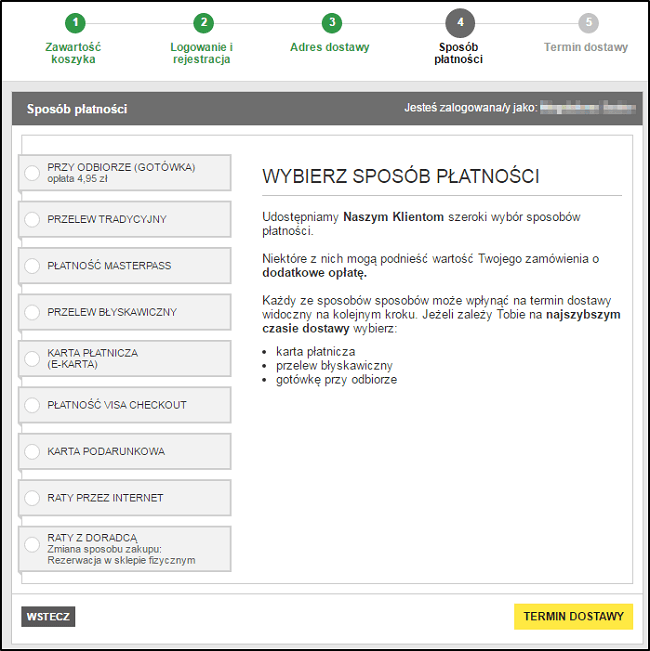Select Płatność Masterpass radio option

coord(32,266)
